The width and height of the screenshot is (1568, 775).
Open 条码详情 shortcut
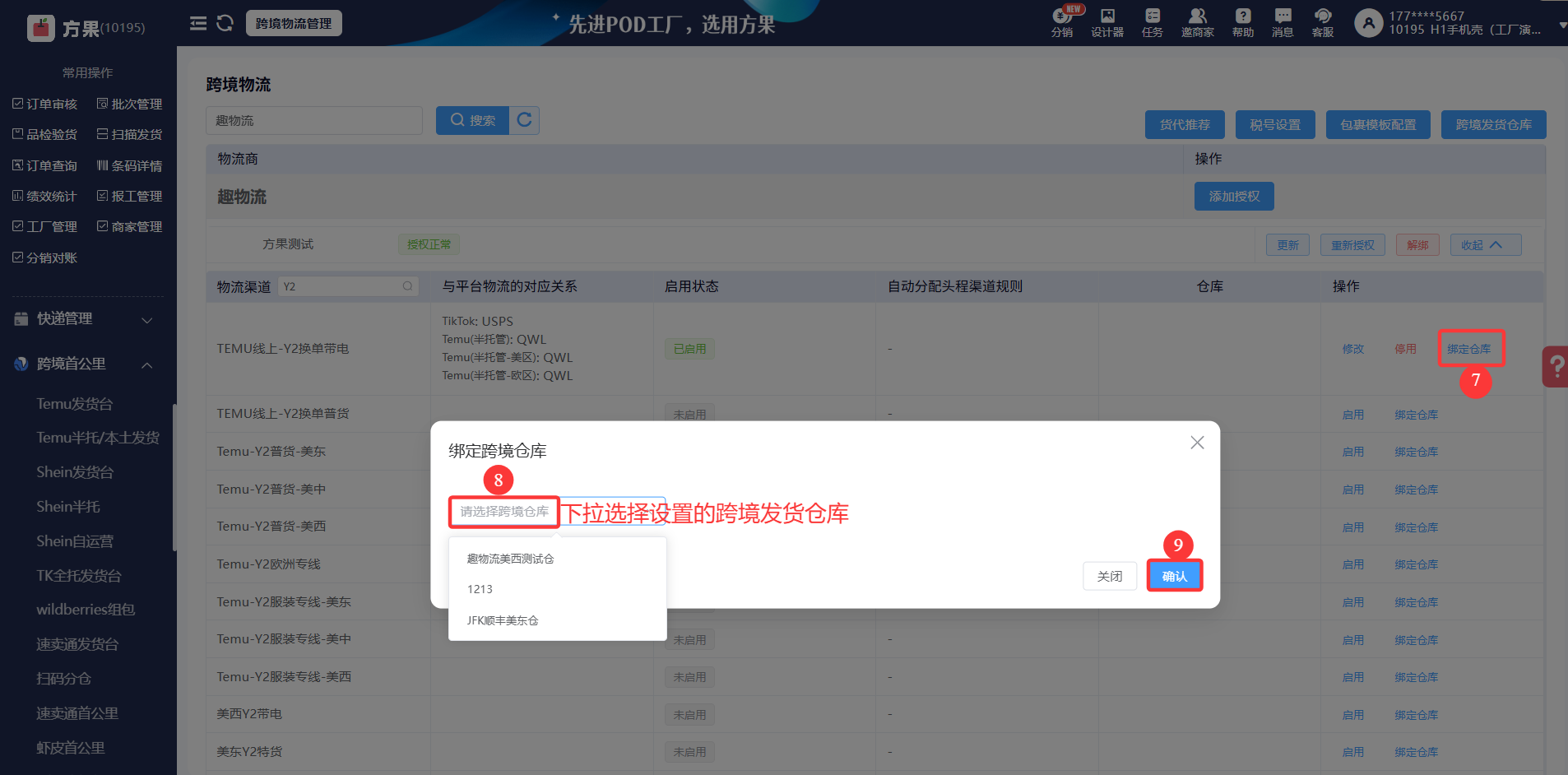click(x=129, y=165)
